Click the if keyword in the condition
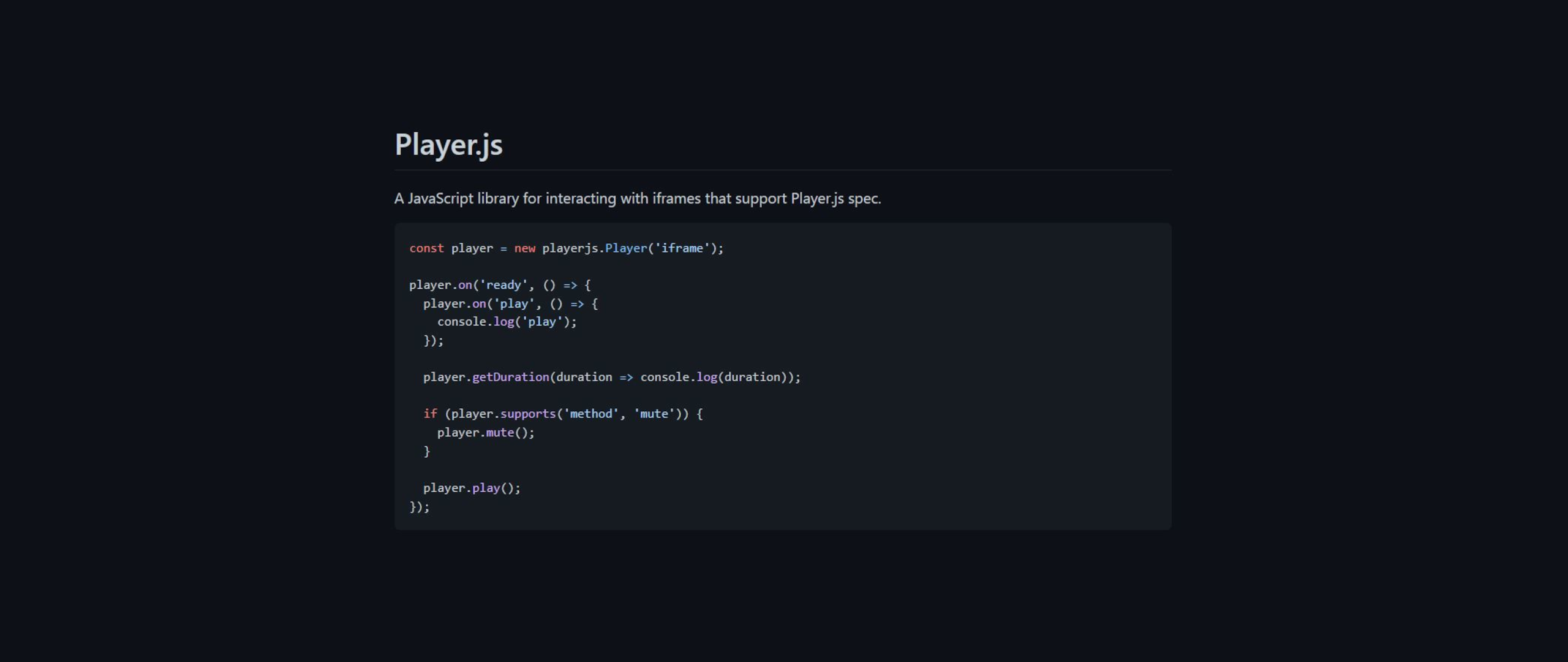The width and height of the screenshot is (1568, 662). [431, 414]
